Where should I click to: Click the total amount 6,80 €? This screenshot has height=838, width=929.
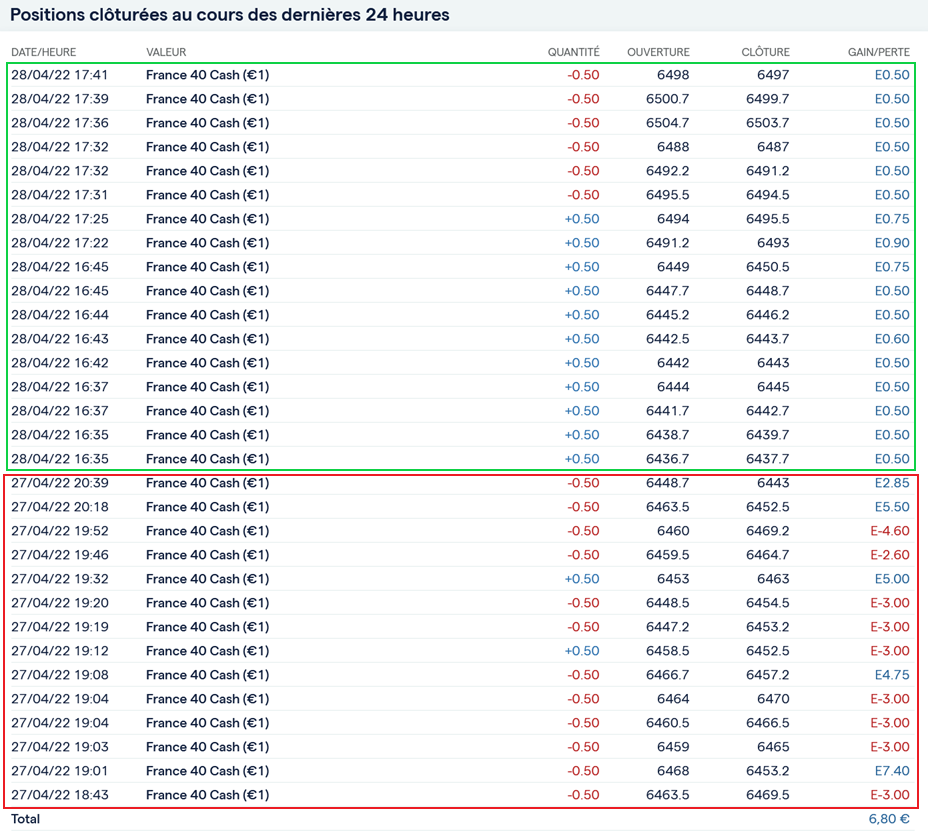(x=889, y=819)
